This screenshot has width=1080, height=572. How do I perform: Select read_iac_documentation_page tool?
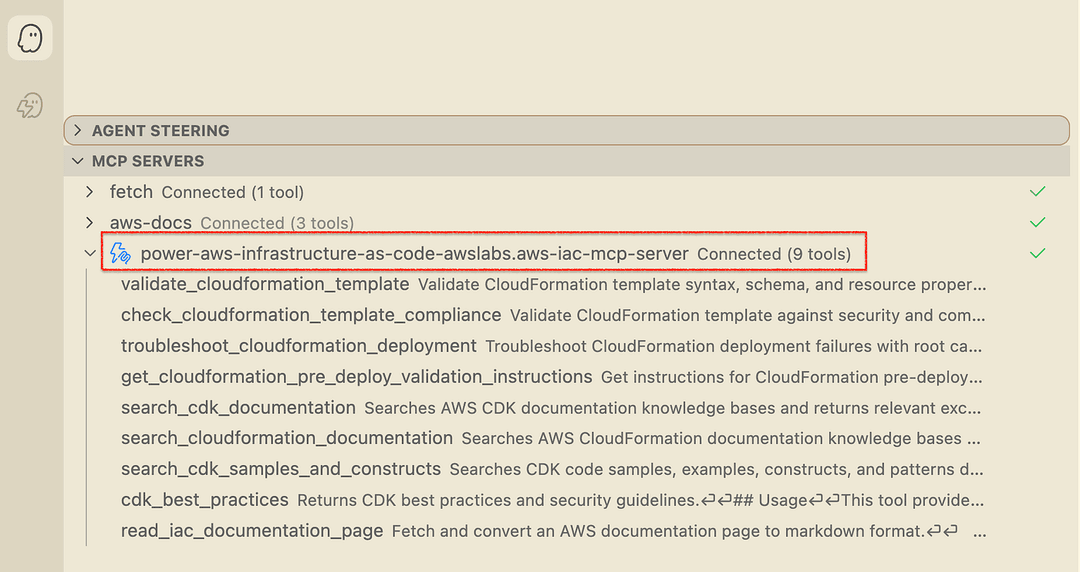[x=252, y=531]
